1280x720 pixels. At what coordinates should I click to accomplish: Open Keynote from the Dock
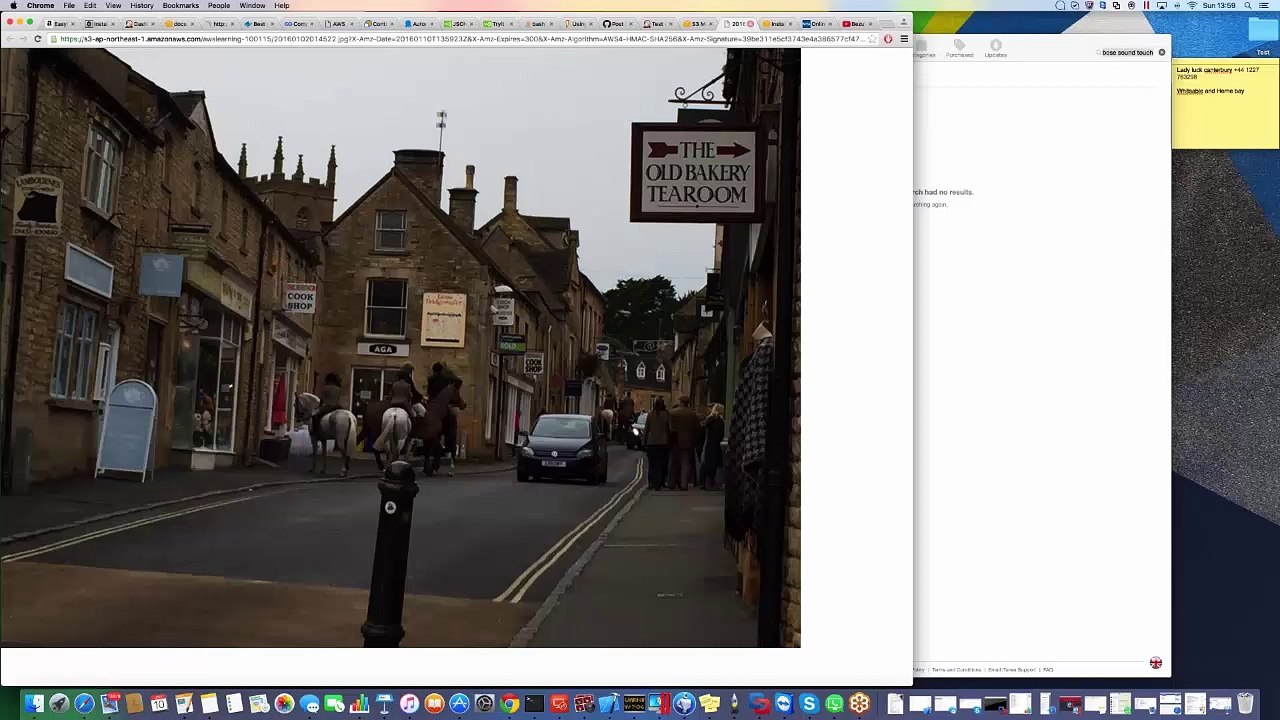[x=384, y=704]
